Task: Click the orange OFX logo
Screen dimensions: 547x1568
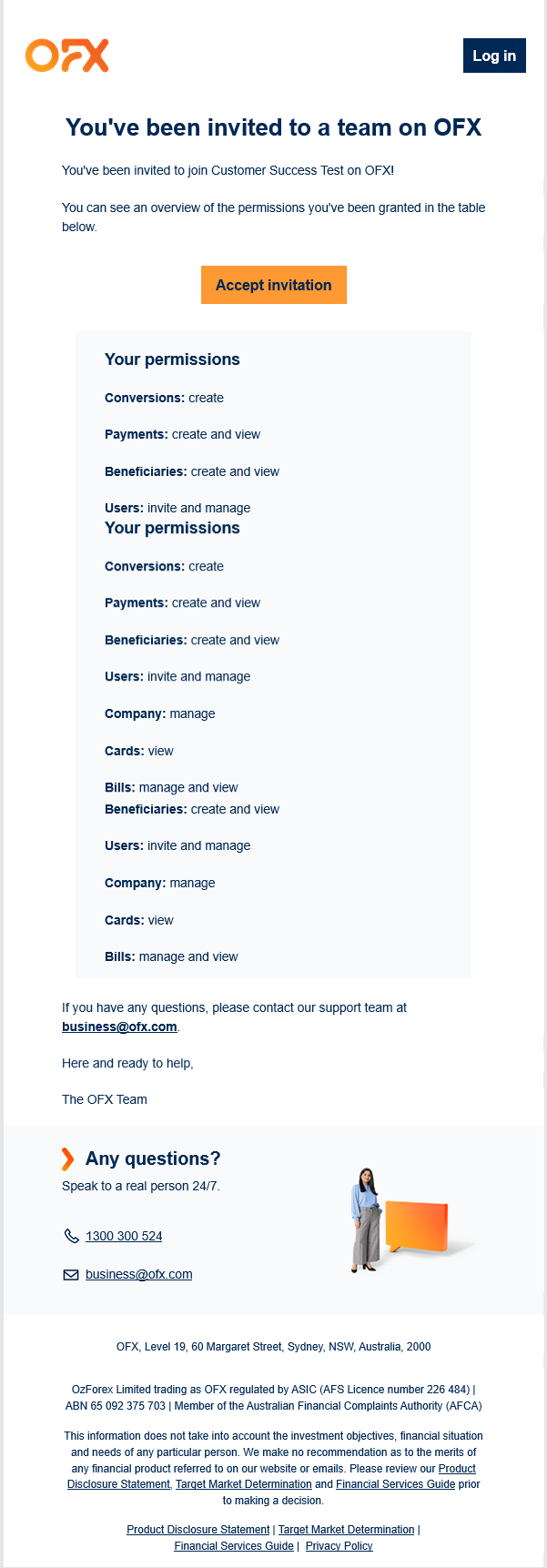Action: coord(67,56)
